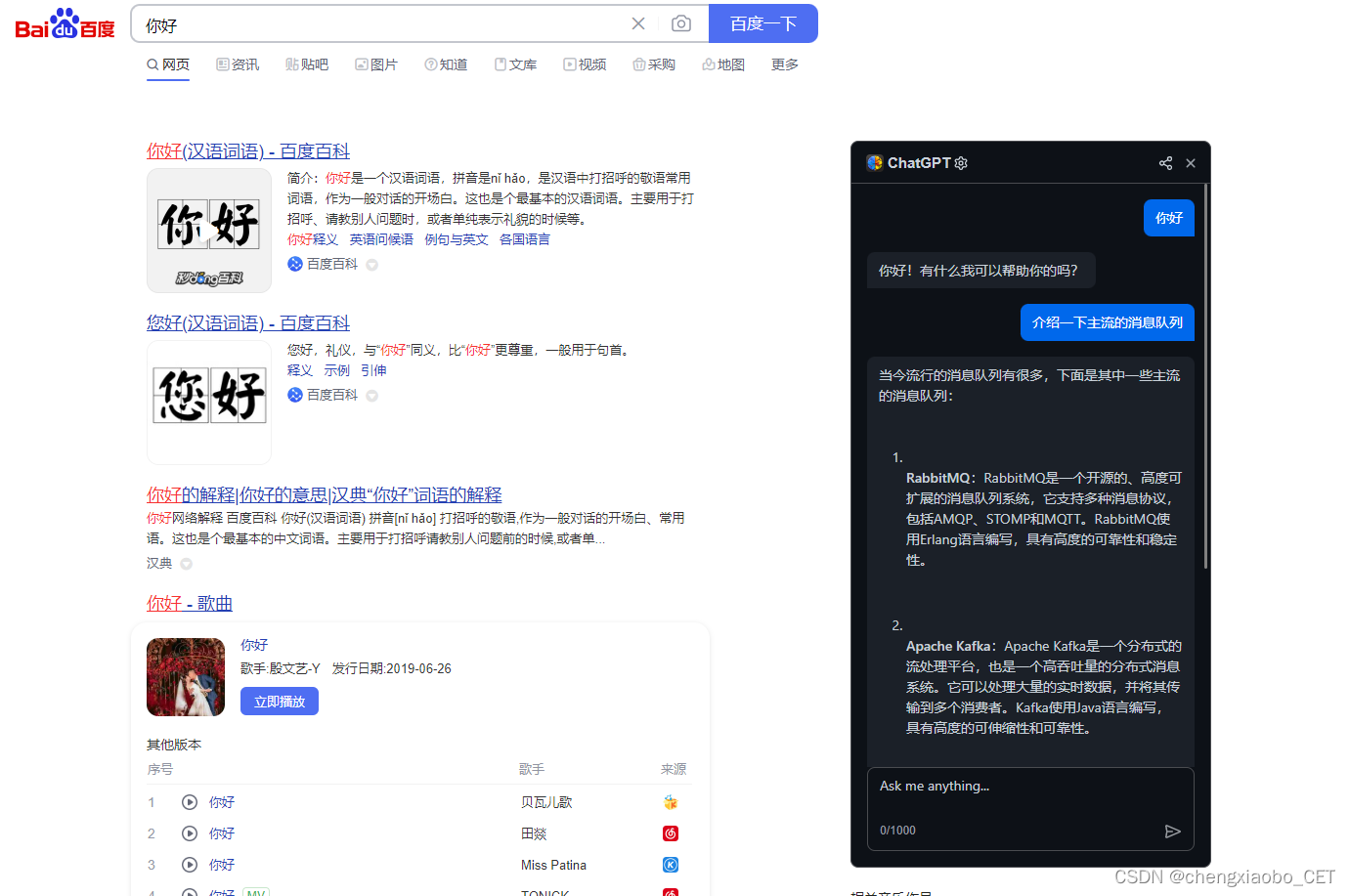
Task: Open Kugou source icon for Miss Patina row
Action: tap(671, 865)
